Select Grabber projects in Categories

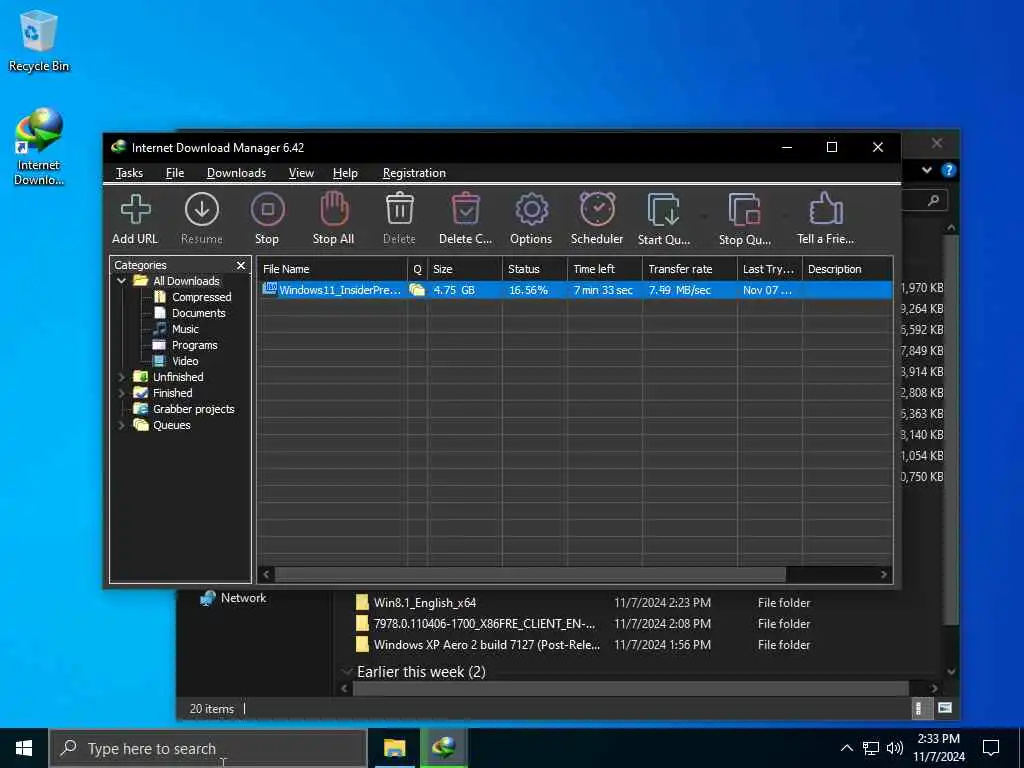pos(193,409)
